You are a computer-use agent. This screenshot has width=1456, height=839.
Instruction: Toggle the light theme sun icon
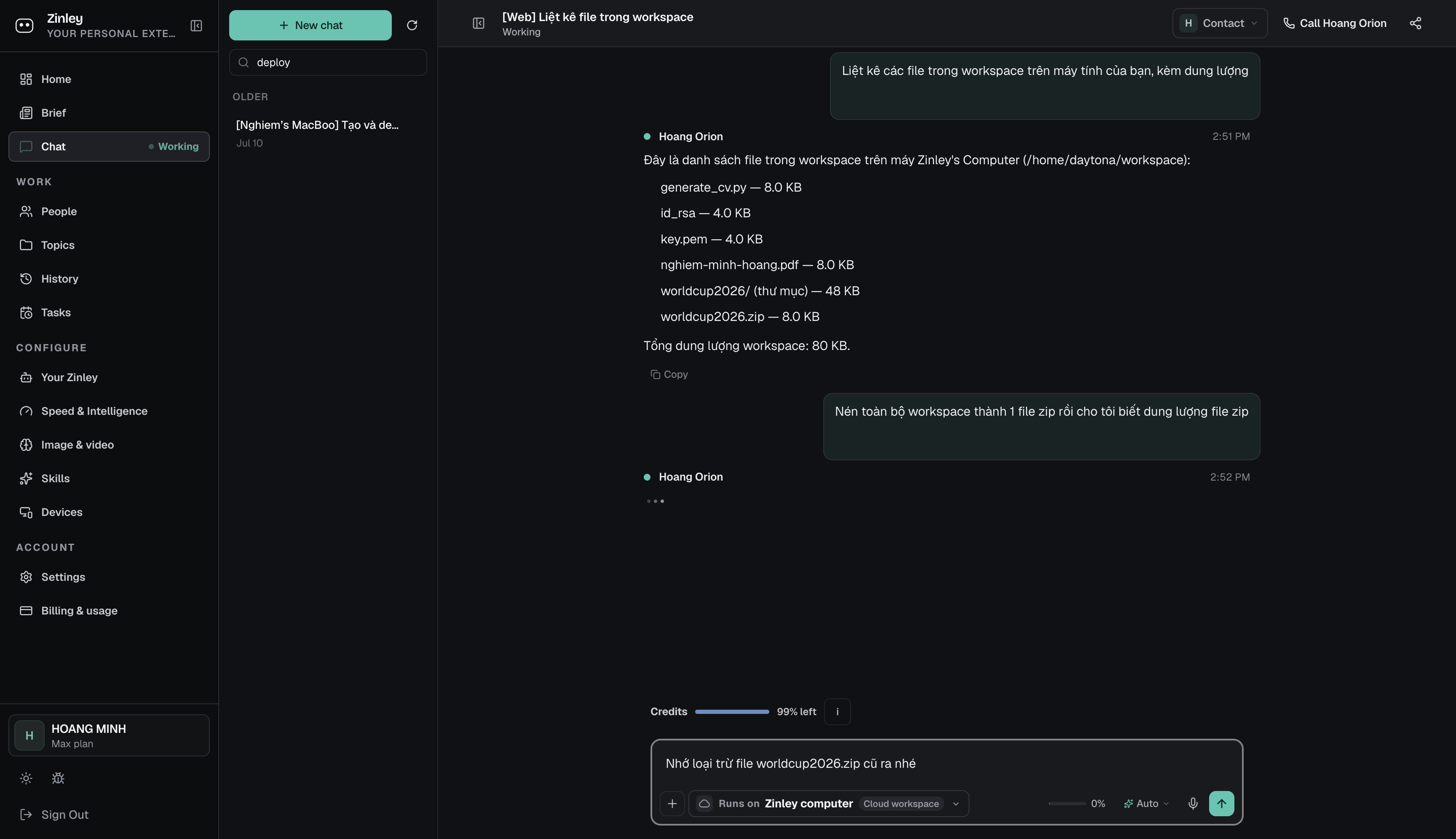click(26, 778)
